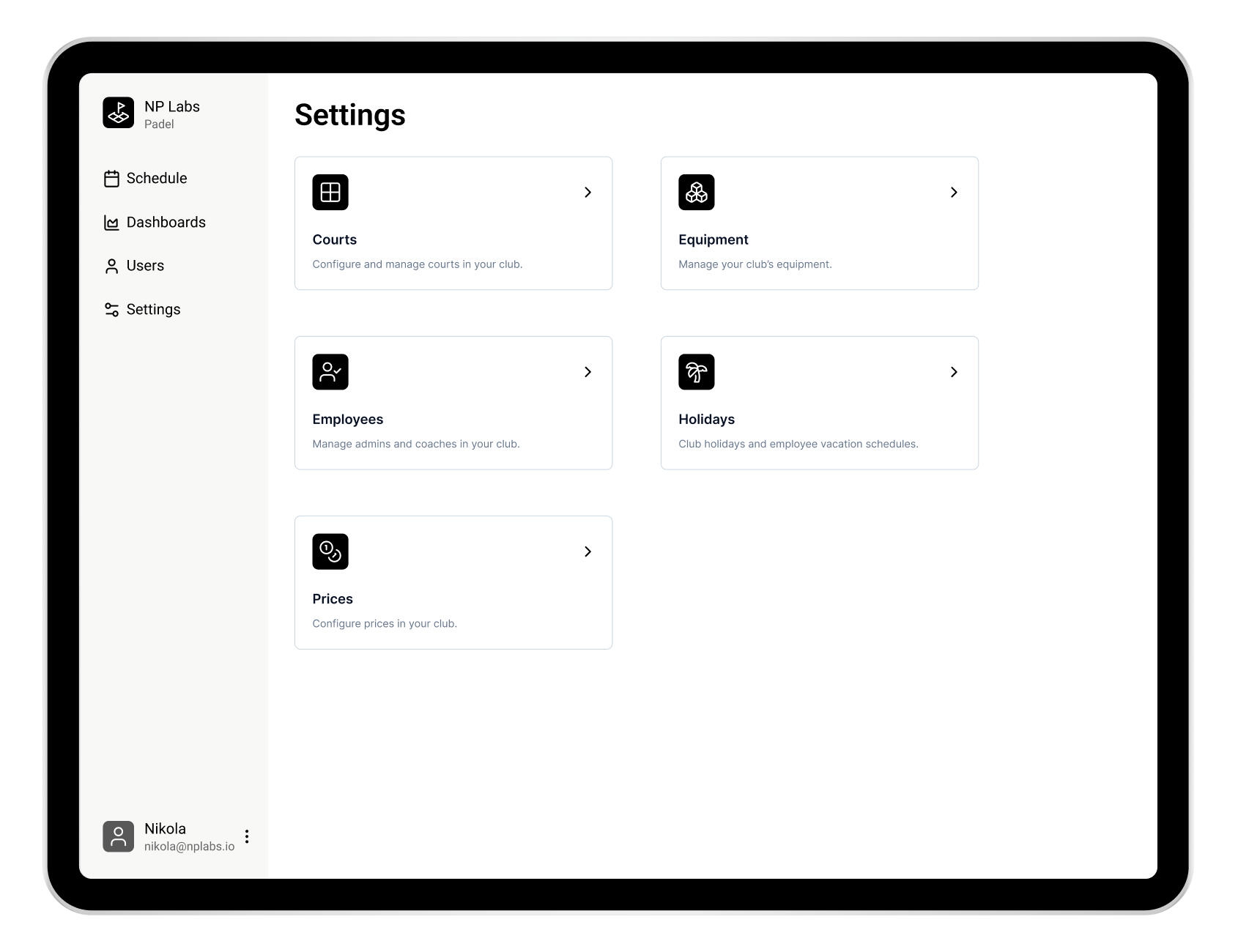Click the Equipment boxes icon
The width and height of the screenshot is (1238, 952).
[696, 192]
